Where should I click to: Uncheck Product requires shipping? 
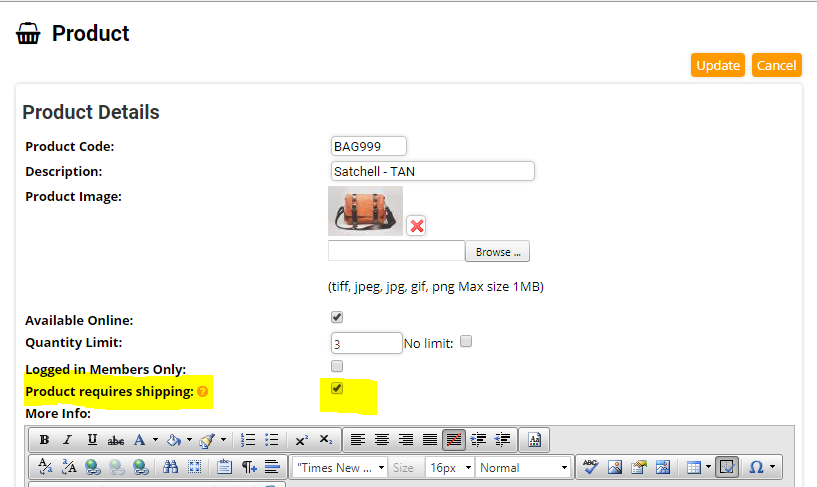coord(337,389)
